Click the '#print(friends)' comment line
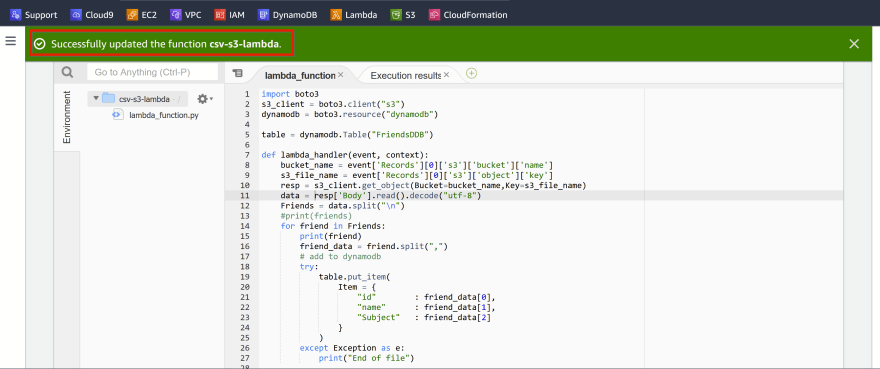The image size is (880, 369). point(317,216)
